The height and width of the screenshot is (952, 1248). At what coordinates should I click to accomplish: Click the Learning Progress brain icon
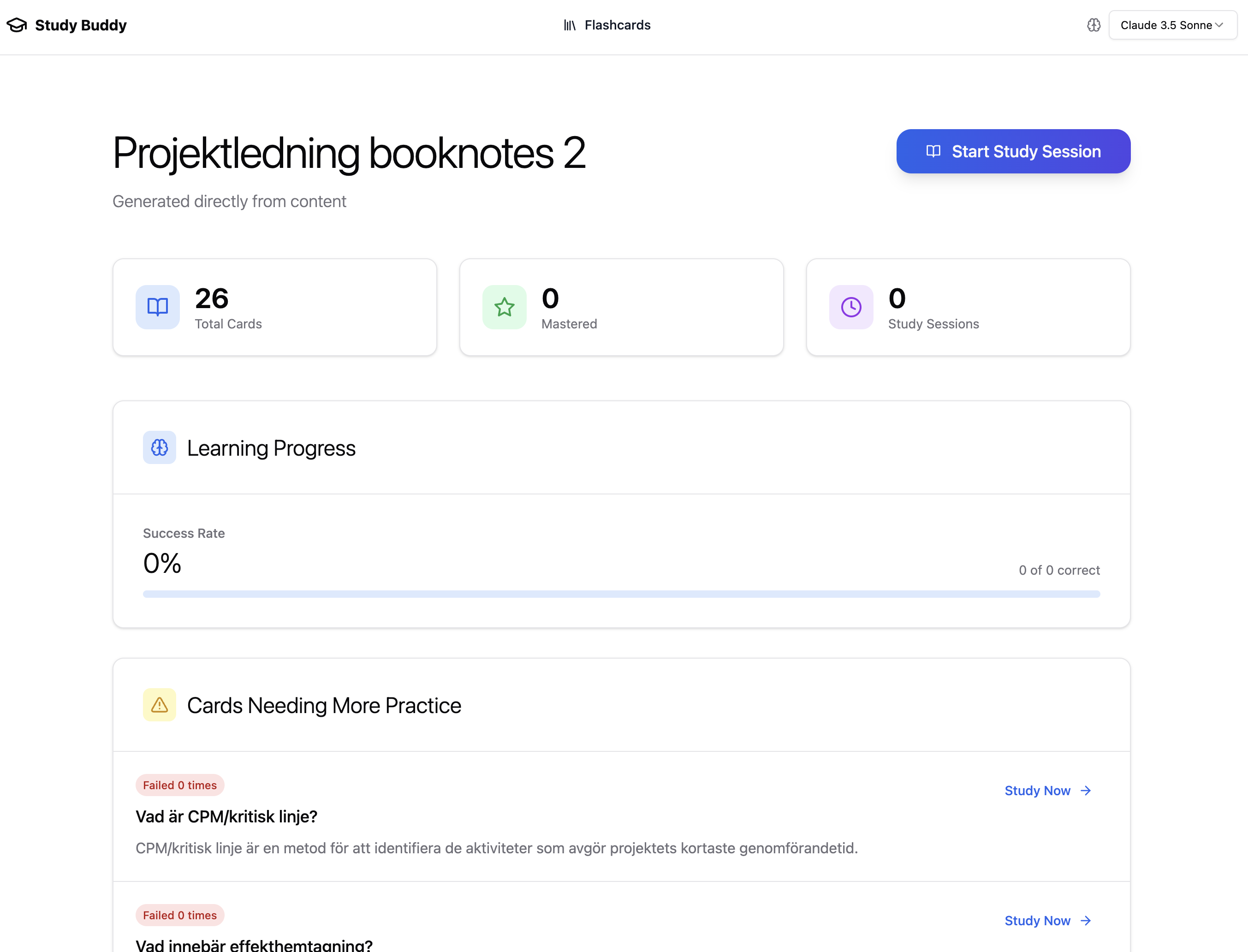point(159,448)
